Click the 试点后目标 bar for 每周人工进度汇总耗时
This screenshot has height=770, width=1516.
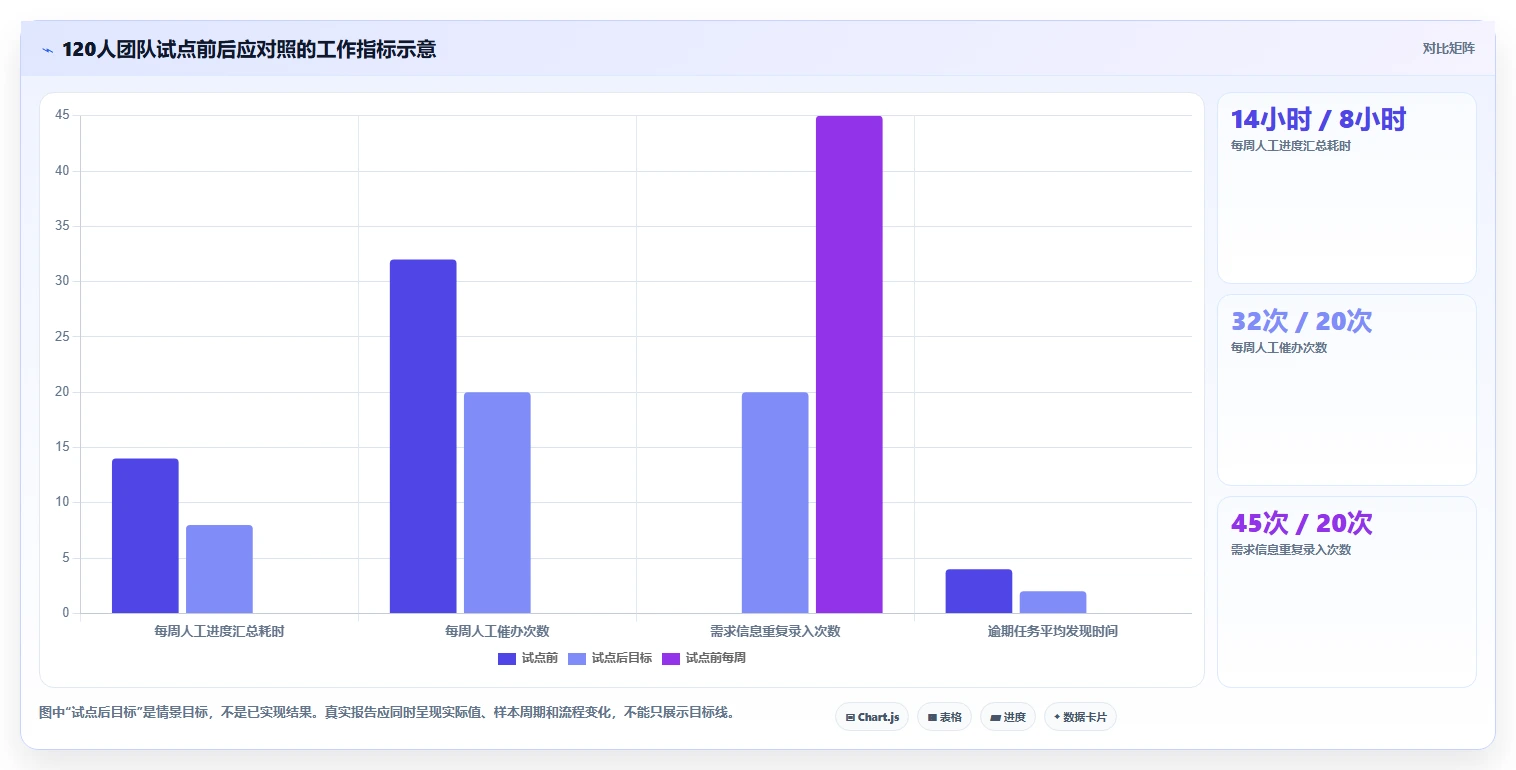(x=219, y=569)
